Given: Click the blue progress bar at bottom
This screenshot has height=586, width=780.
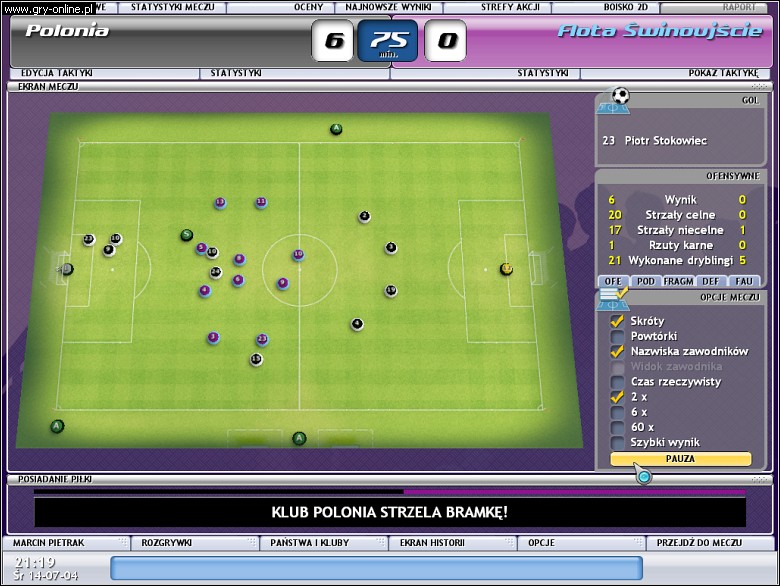Looking at the screenshot, I should (376, 568).
